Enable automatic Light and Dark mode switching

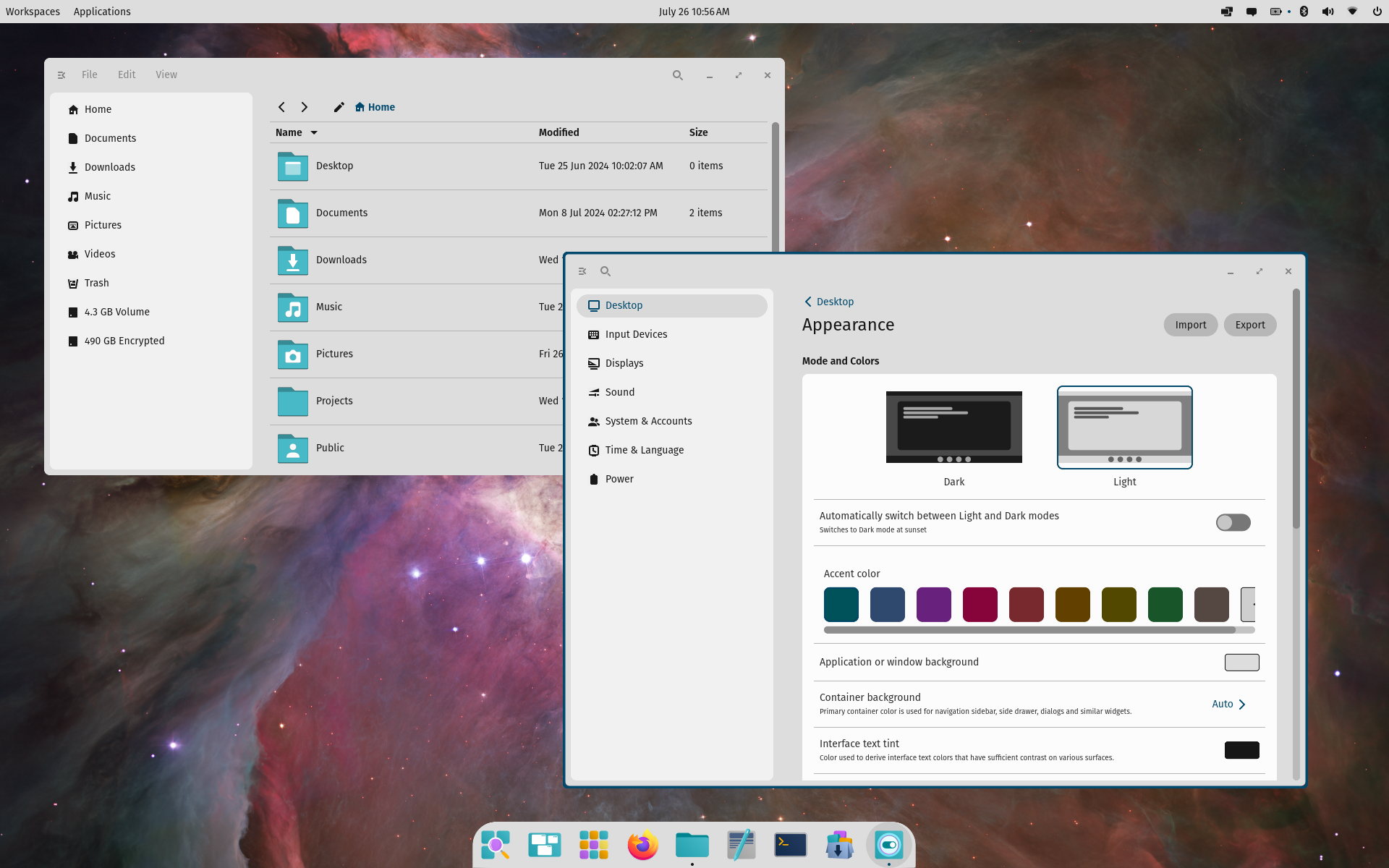coord(1233,521)
